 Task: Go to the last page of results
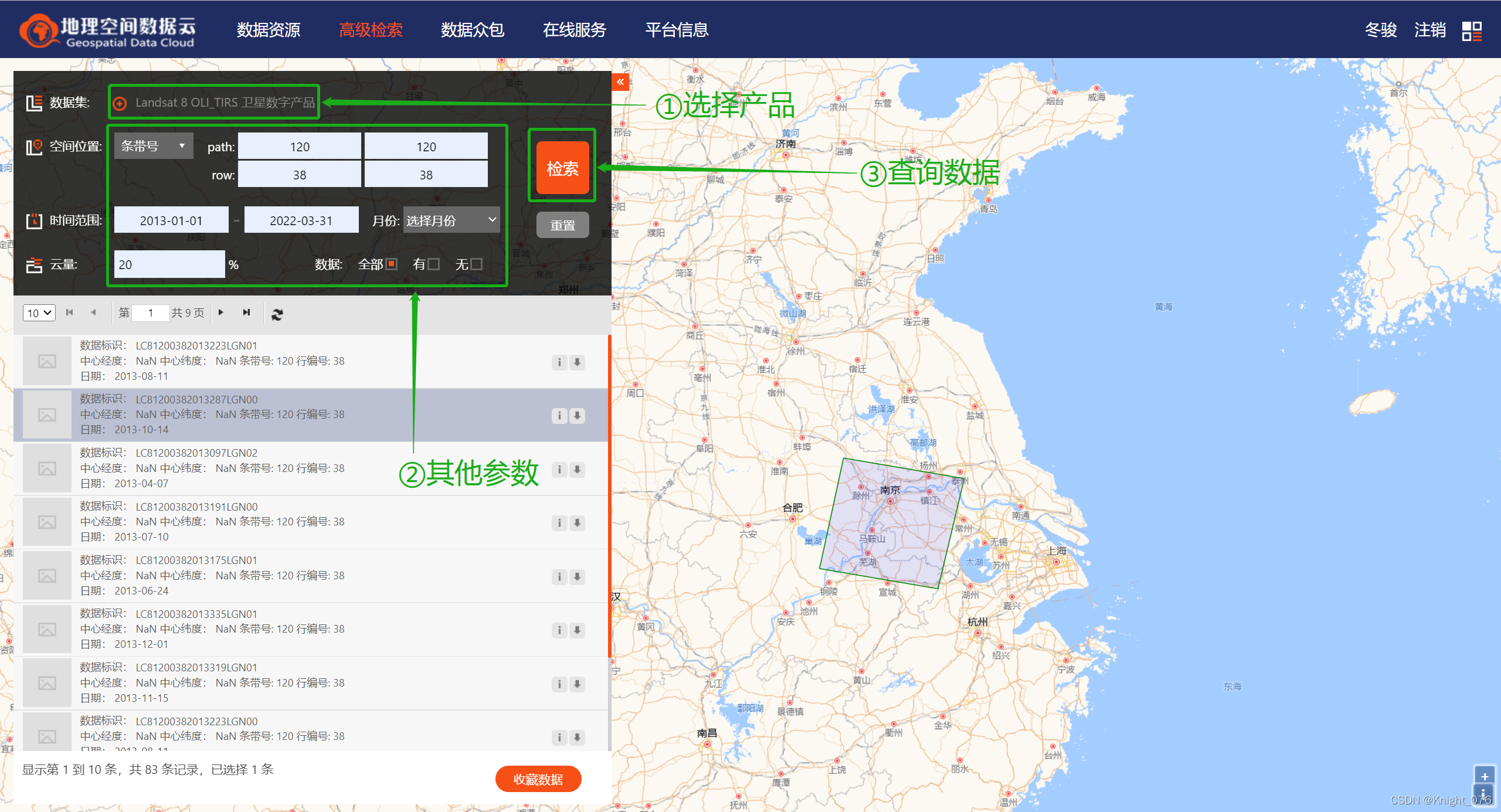pyautogui.click(x=246, y=312)
